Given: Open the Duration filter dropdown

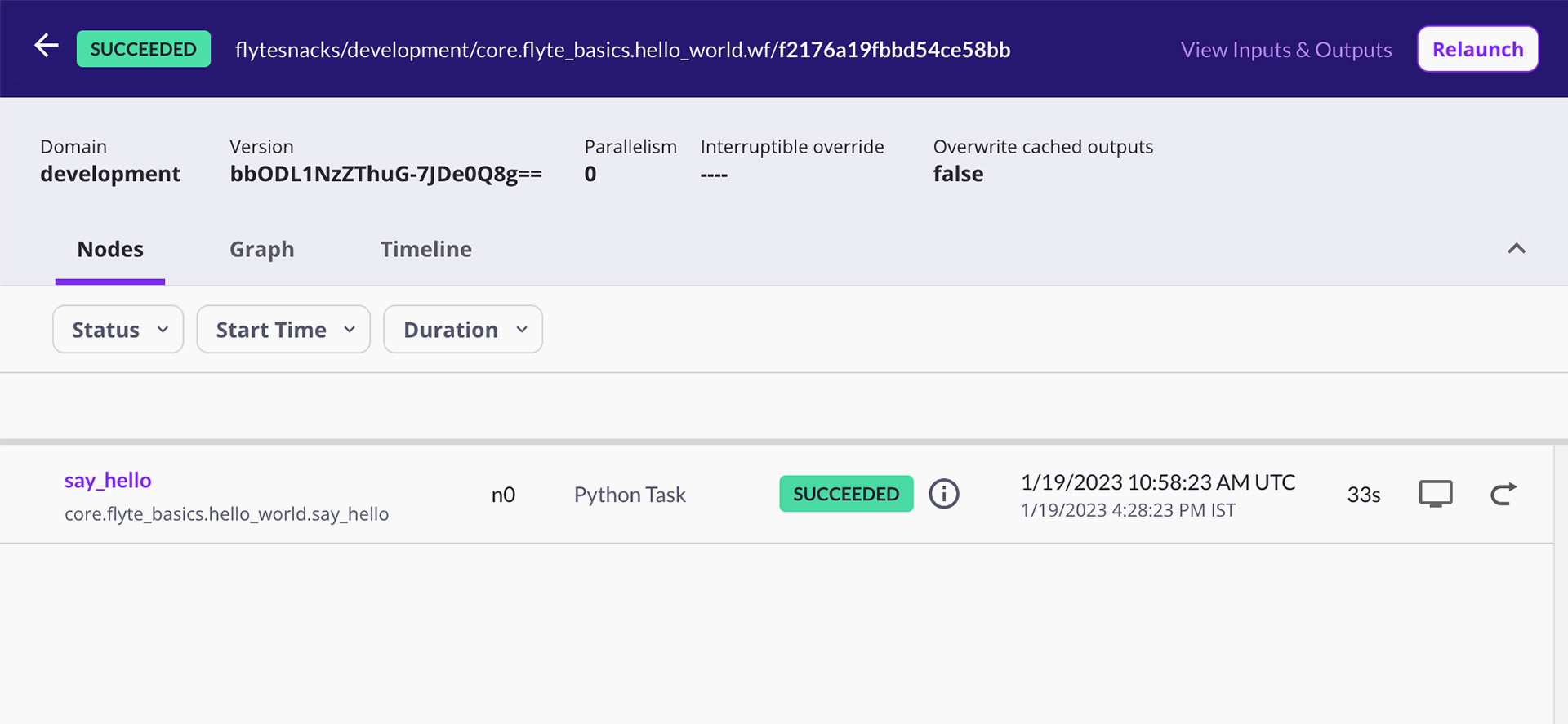Looking at the screenshot, I should point(463,330).
